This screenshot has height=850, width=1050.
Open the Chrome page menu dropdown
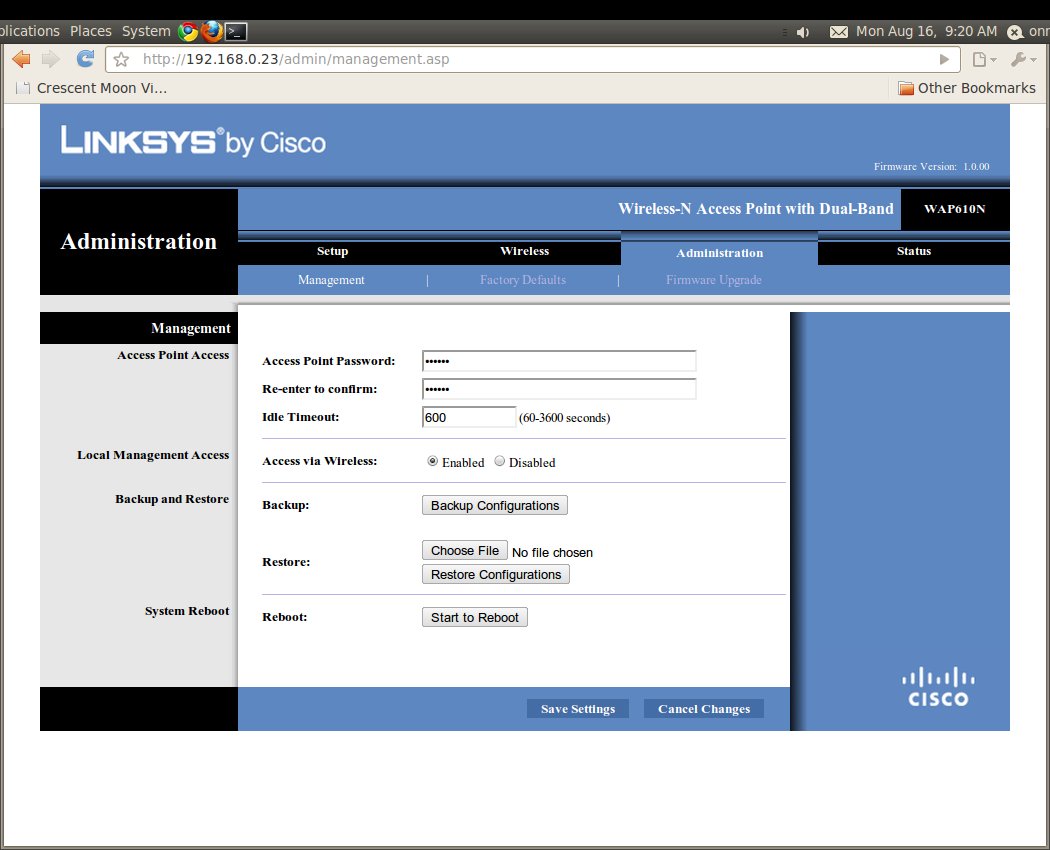[x=985, y=59]
